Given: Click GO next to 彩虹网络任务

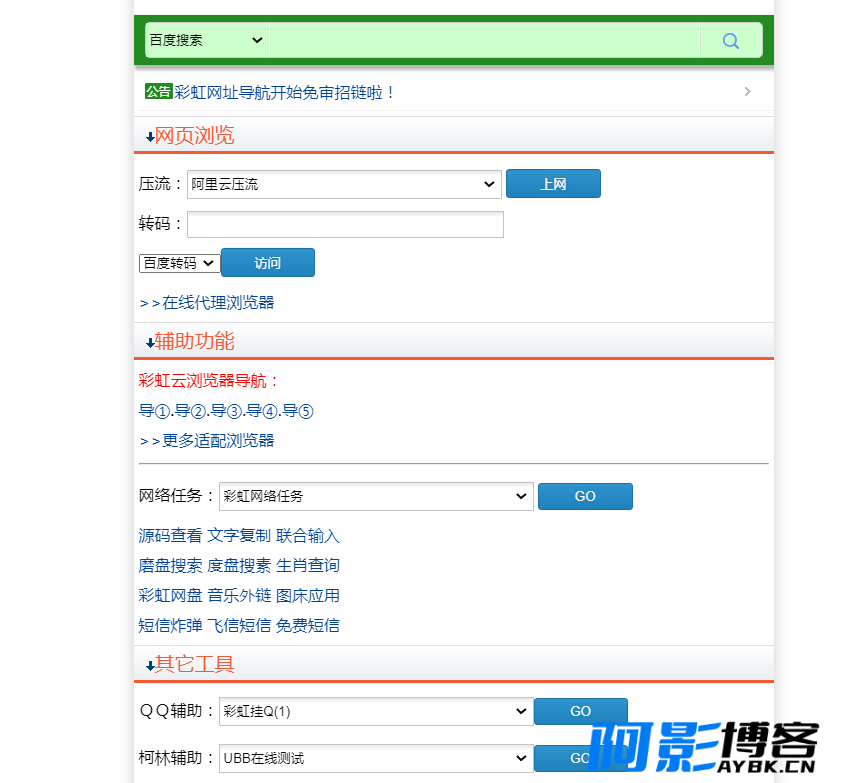Looking at the screenshot, I should coord(585,496).
